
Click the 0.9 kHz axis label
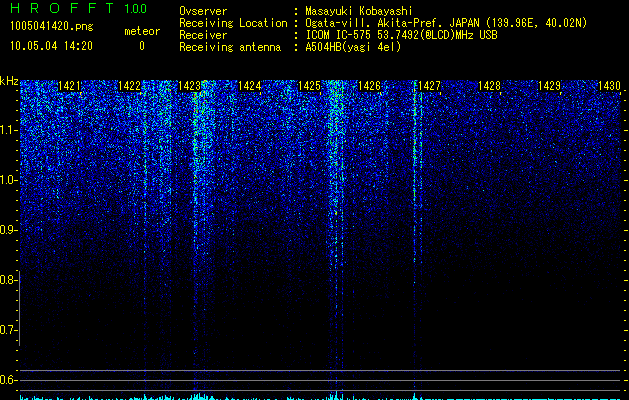[x=8, y=230]
